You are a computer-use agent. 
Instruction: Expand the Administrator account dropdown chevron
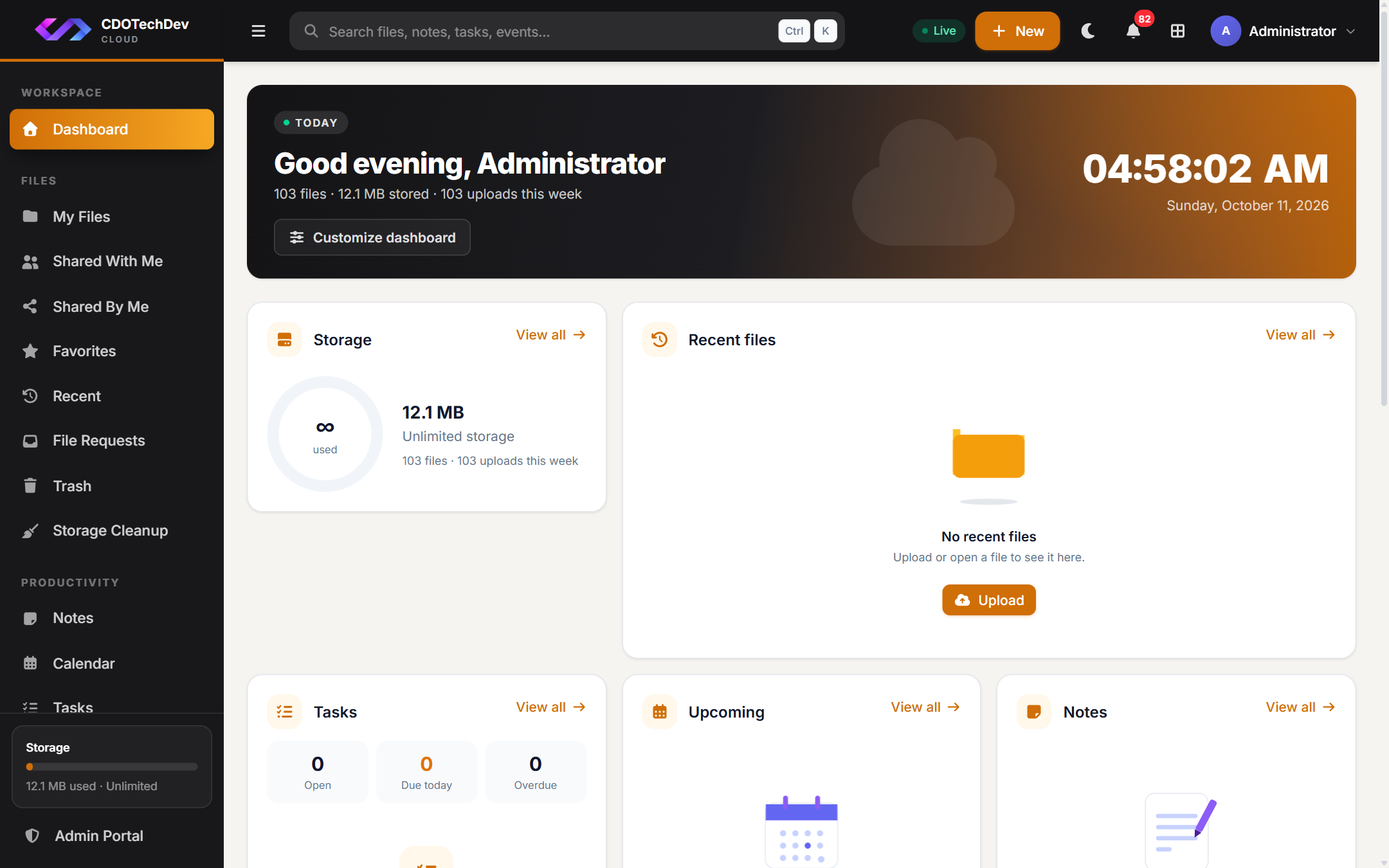(1350, 31)
